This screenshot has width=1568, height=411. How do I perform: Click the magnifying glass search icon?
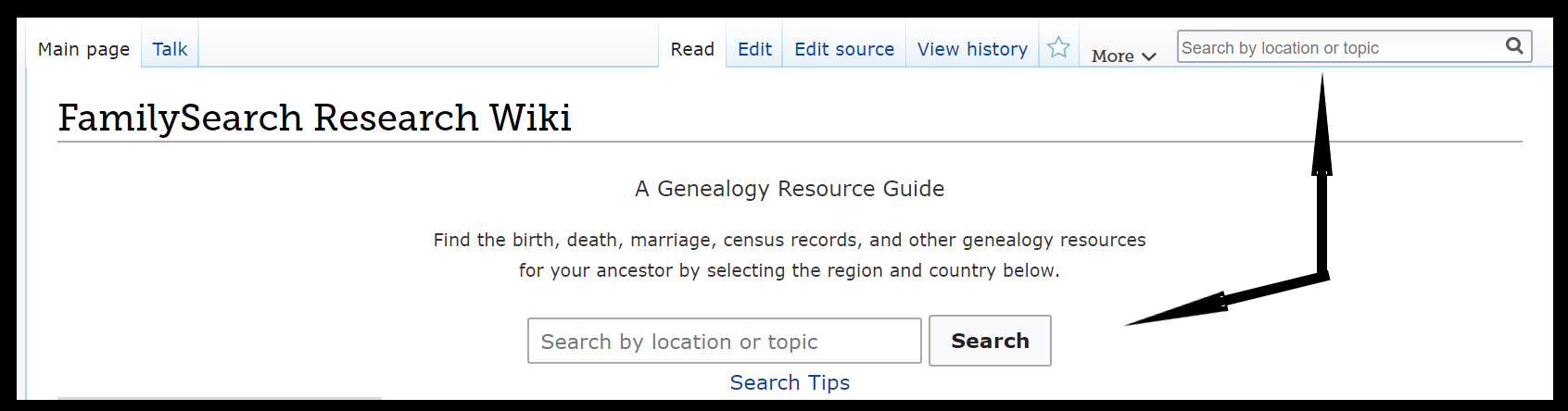click(1514, 46)
